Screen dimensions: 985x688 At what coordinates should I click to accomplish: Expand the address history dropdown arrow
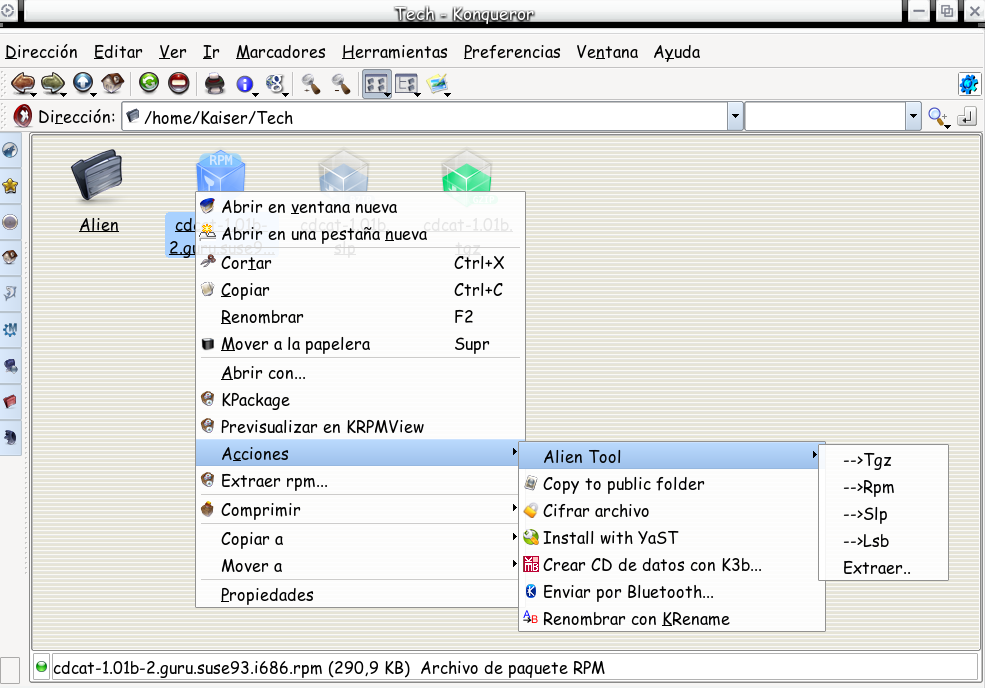tap(735, 117)
